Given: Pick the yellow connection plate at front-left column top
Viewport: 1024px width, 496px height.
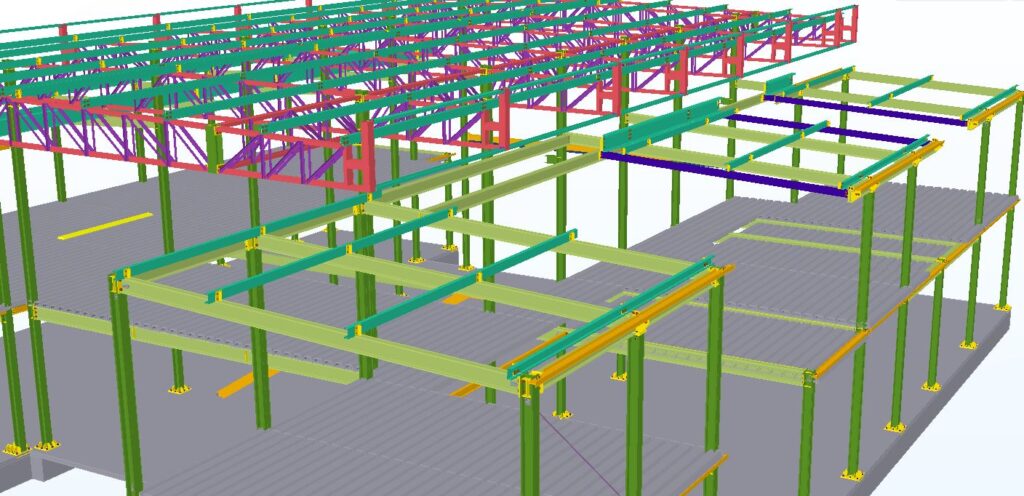Looking at the screenshot, I should (118, 286).
